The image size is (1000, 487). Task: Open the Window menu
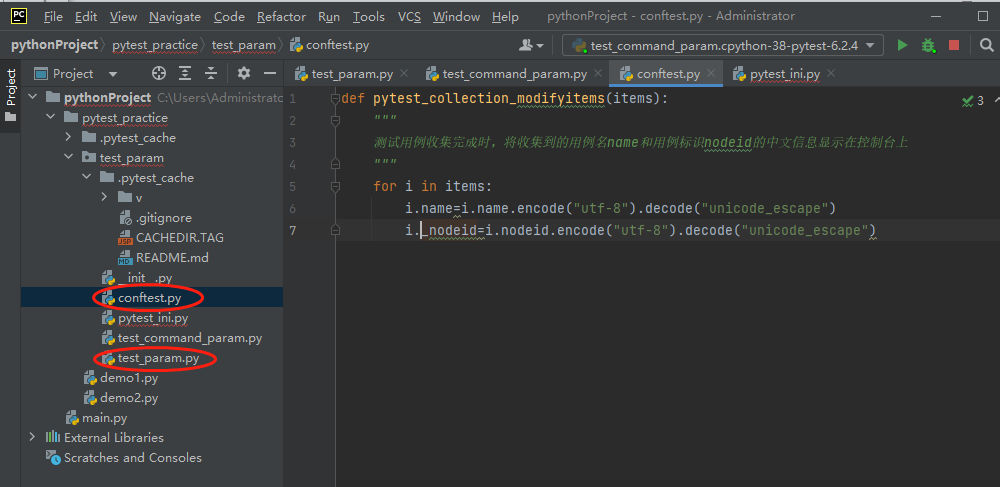pyautogui.click(x=456, y=17)
